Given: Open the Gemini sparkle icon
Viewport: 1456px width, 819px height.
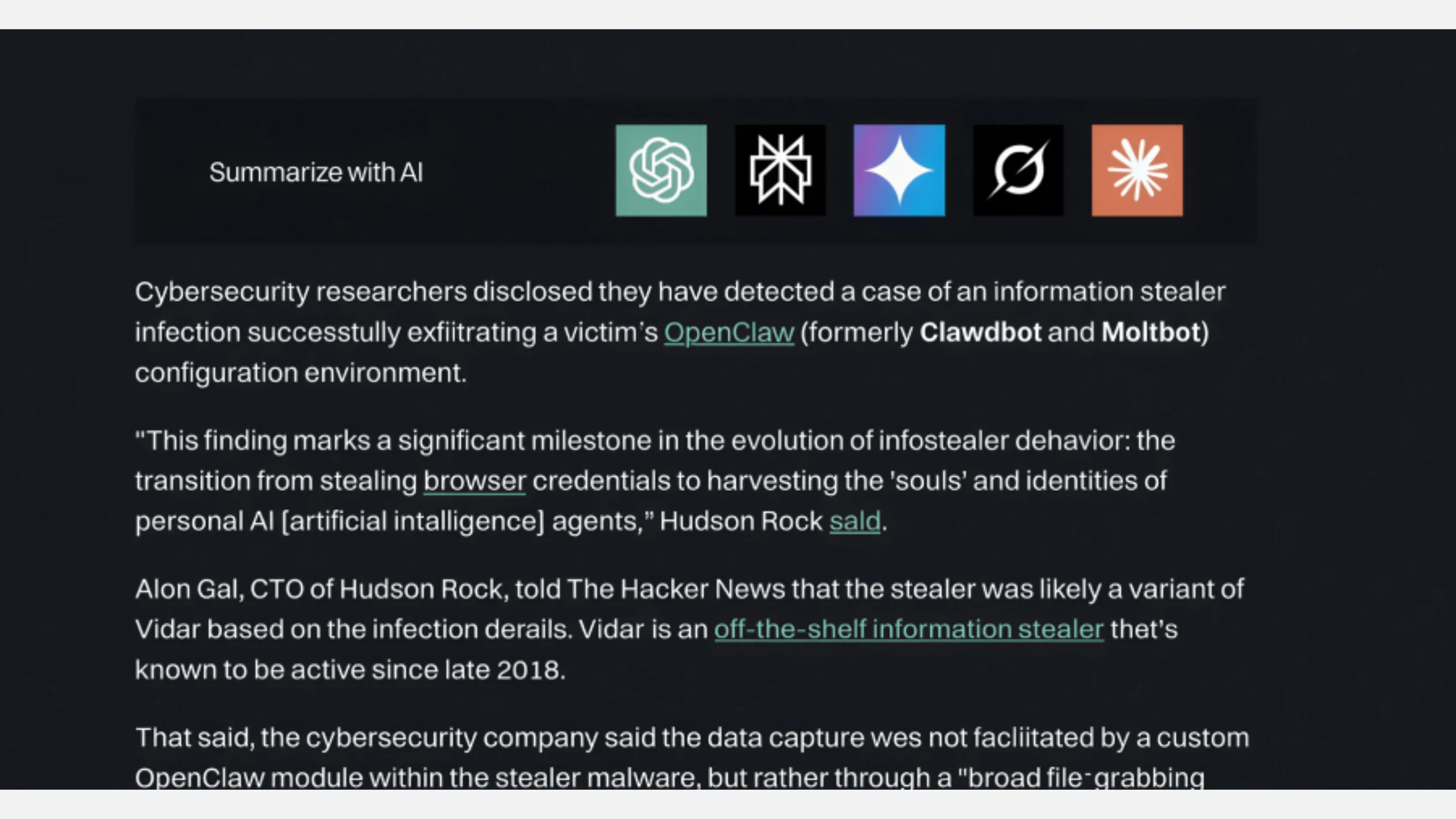Looking at the screenshot, I should tap(899, 170).
